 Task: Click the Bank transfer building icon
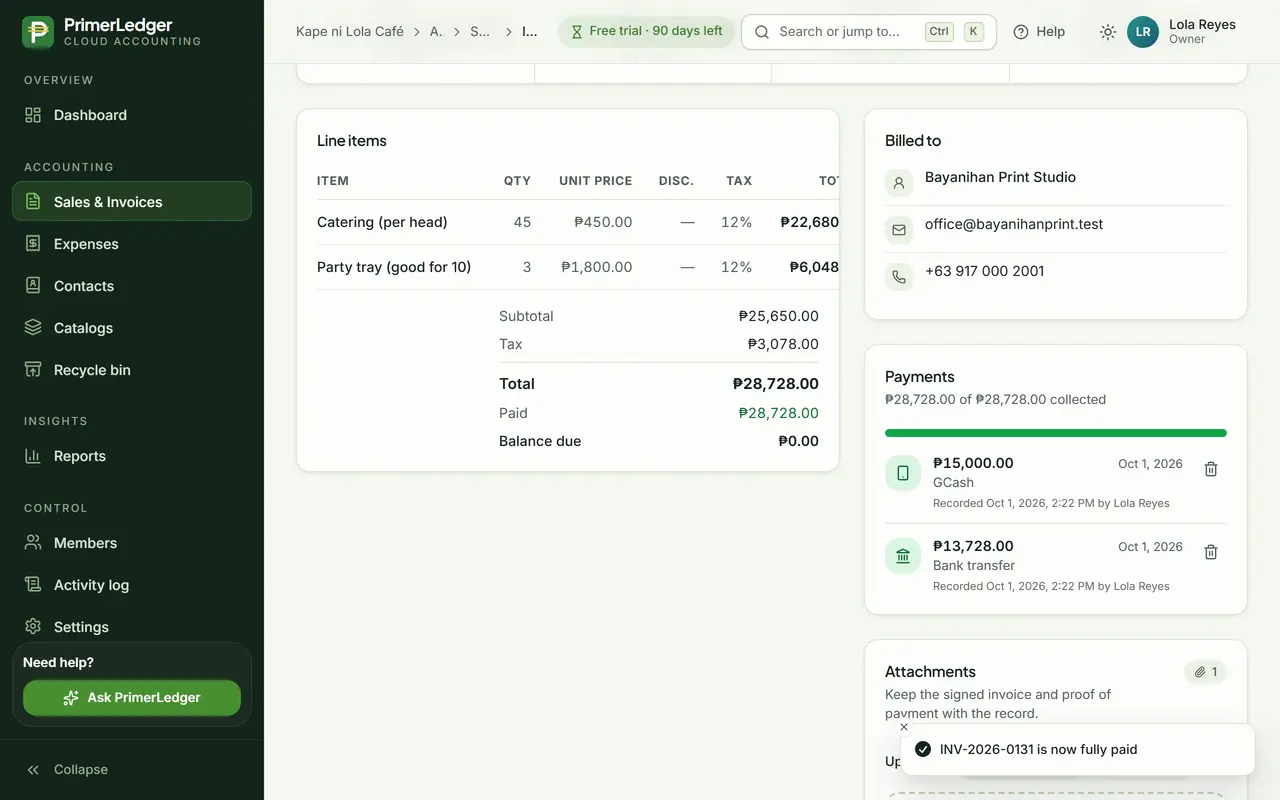click(x=903, y=556)
